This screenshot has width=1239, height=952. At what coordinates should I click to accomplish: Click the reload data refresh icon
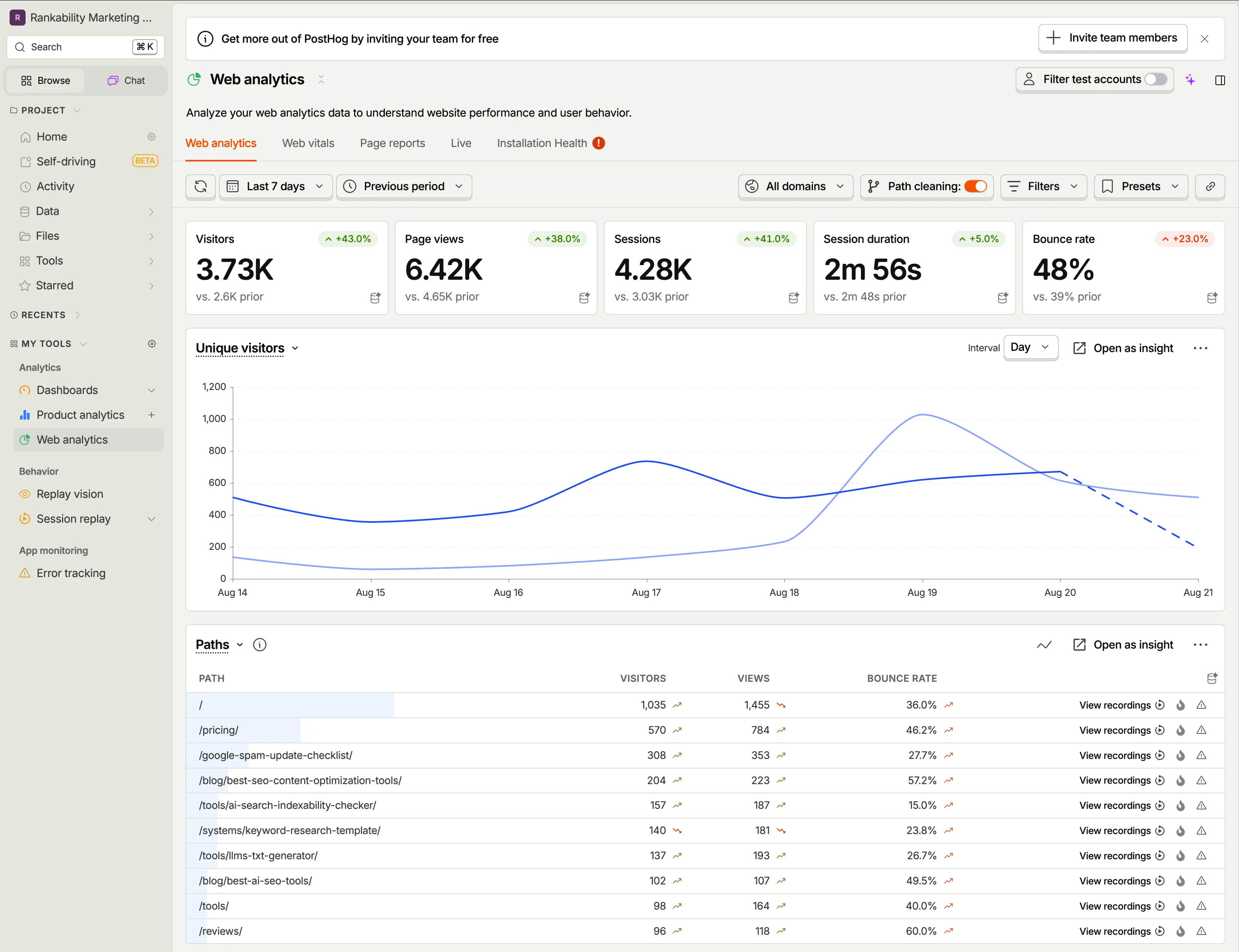click(201, 186)
